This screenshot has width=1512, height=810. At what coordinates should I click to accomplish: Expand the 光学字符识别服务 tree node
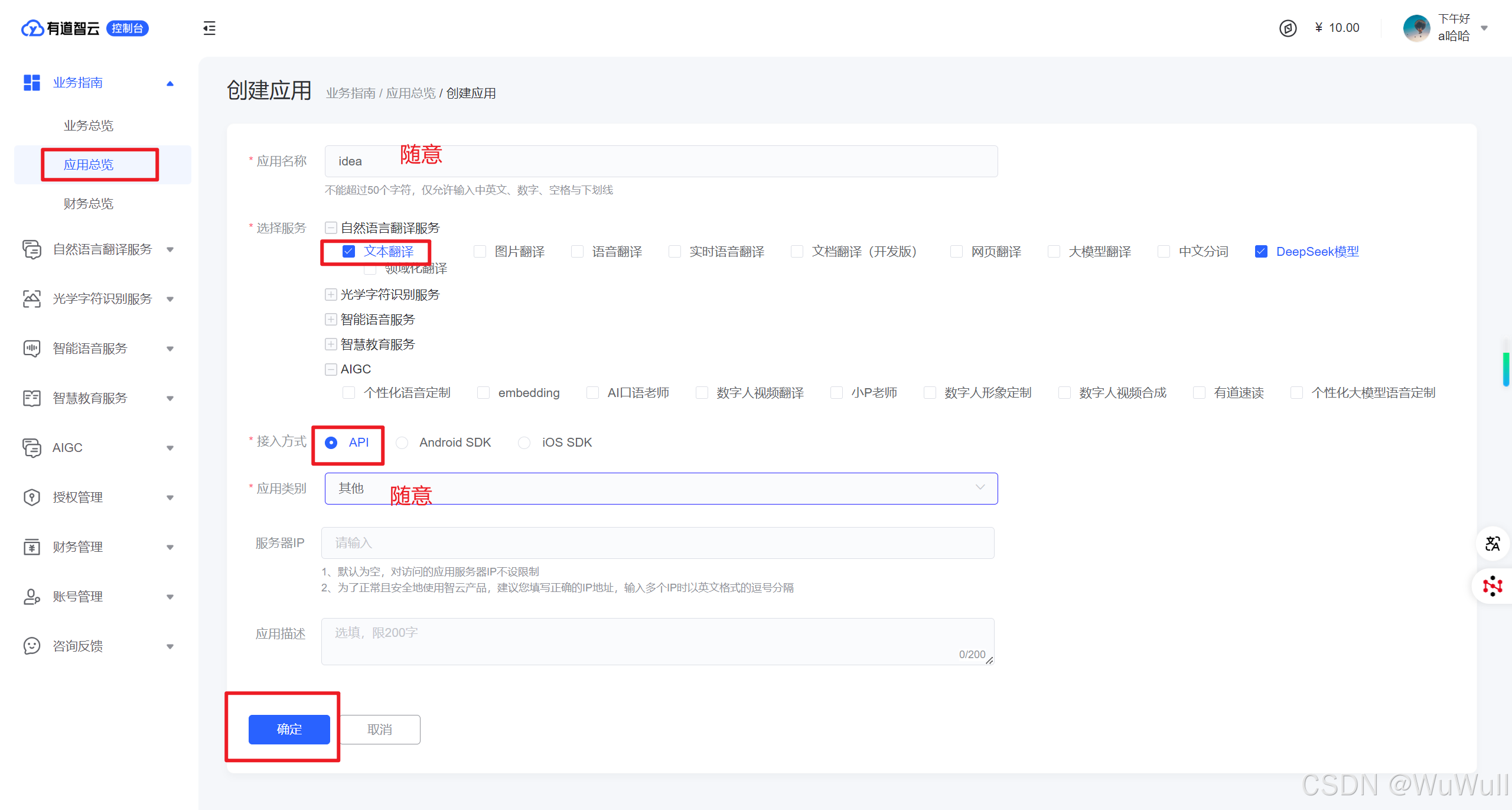[331, 294]
